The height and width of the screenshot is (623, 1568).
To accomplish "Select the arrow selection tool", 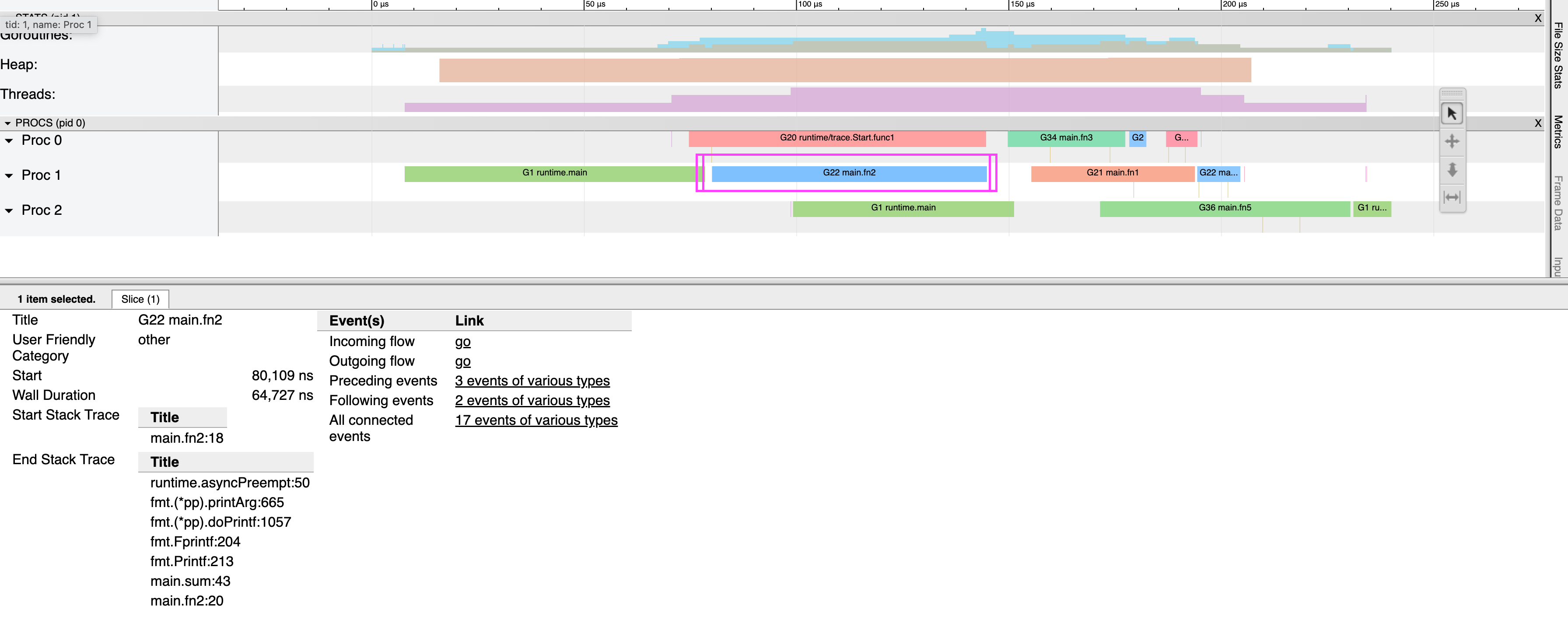I will click(1452, 114).
